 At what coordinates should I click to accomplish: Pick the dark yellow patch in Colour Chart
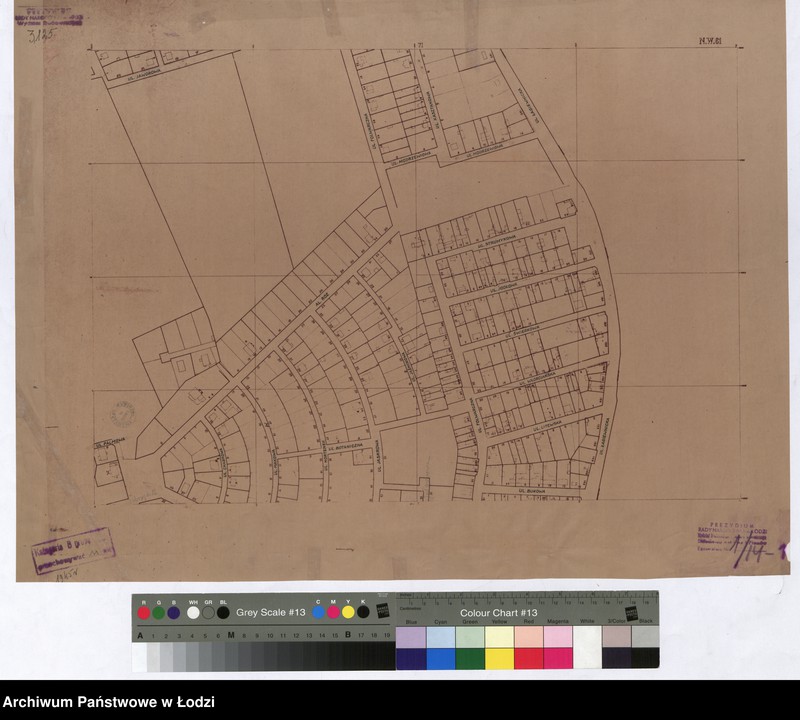pyautogui.click(x=499, y=658)
